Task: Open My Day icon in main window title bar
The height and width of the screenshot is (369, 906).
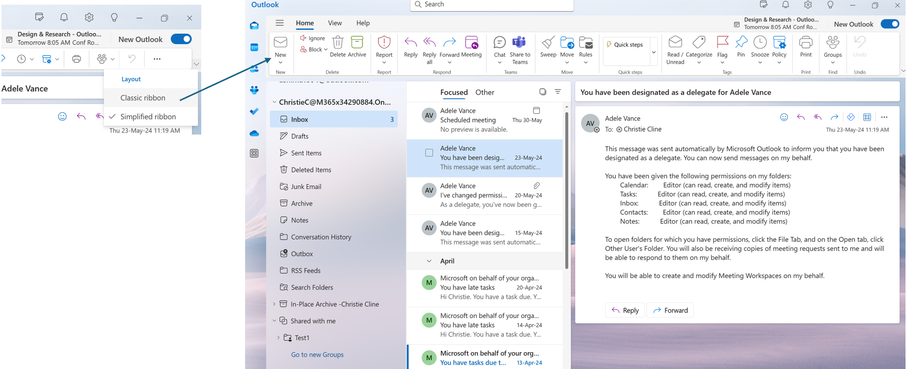Action: pos(763,5)
